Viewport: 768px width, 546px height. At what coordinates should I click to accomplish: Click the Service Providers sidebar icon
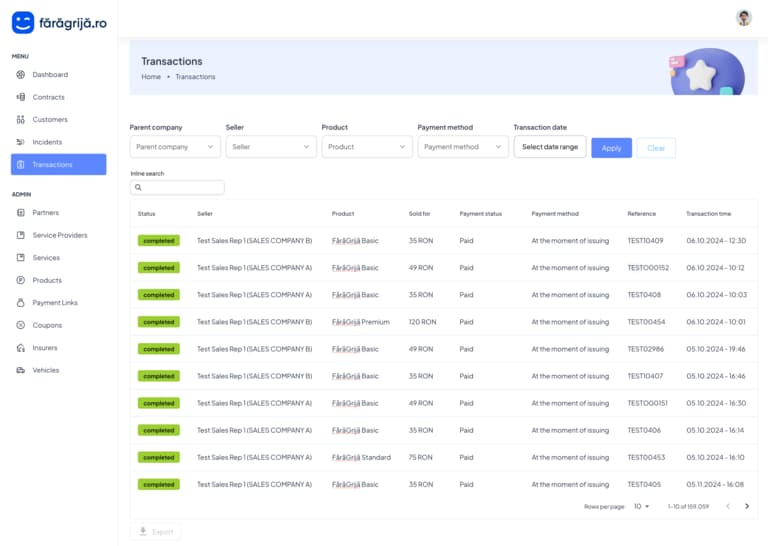tap(21, 235)
